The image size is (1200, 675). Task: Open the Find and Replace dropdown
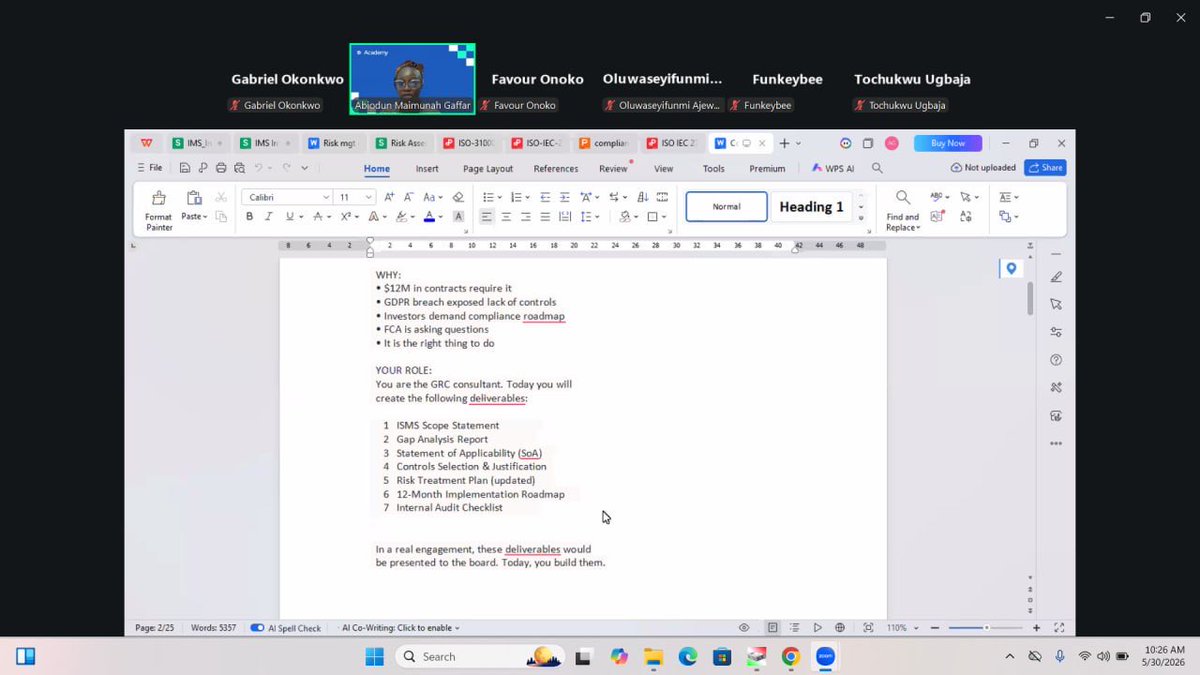(x=919, y=227)
